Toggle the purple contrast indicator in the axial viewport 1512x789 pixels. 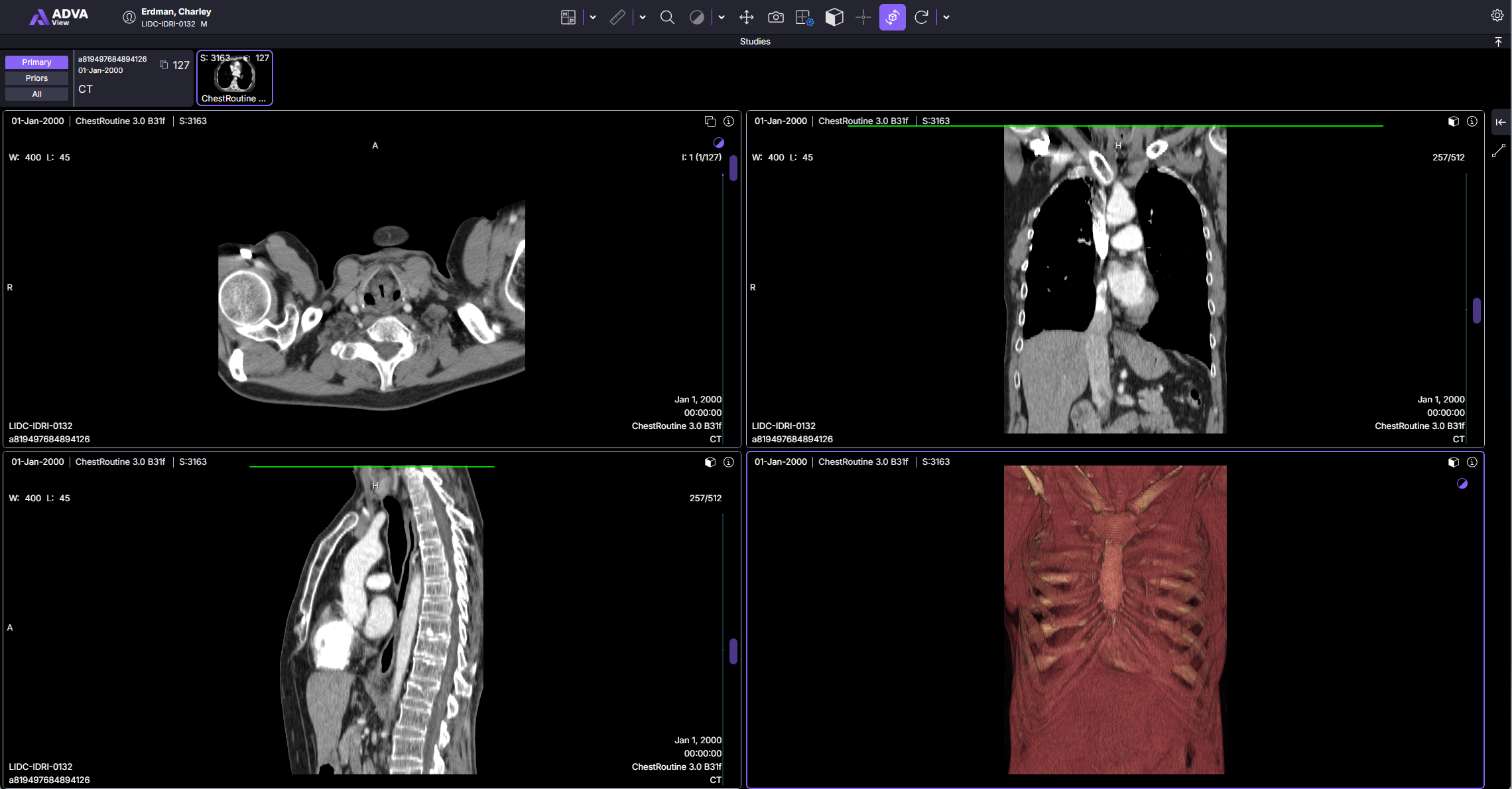point(719,143)
